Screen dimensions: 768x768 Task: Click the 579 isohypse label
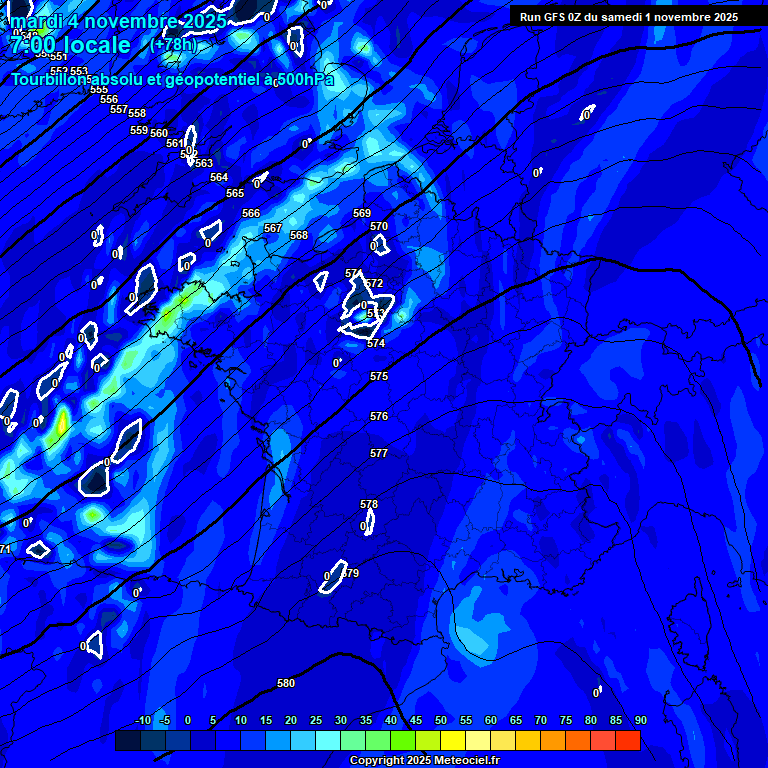(350, 574)
